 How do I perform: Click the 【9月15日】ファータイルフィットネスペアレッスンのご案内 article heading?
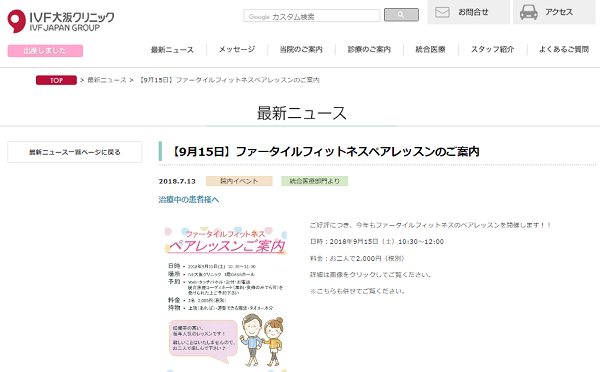pos(324,152)
